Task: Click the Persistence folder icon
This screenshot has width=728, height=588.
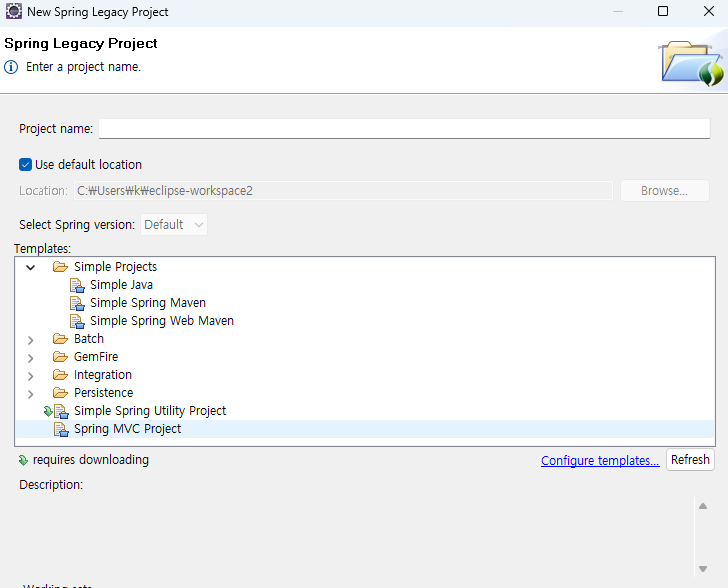Action: coord(60,393)
